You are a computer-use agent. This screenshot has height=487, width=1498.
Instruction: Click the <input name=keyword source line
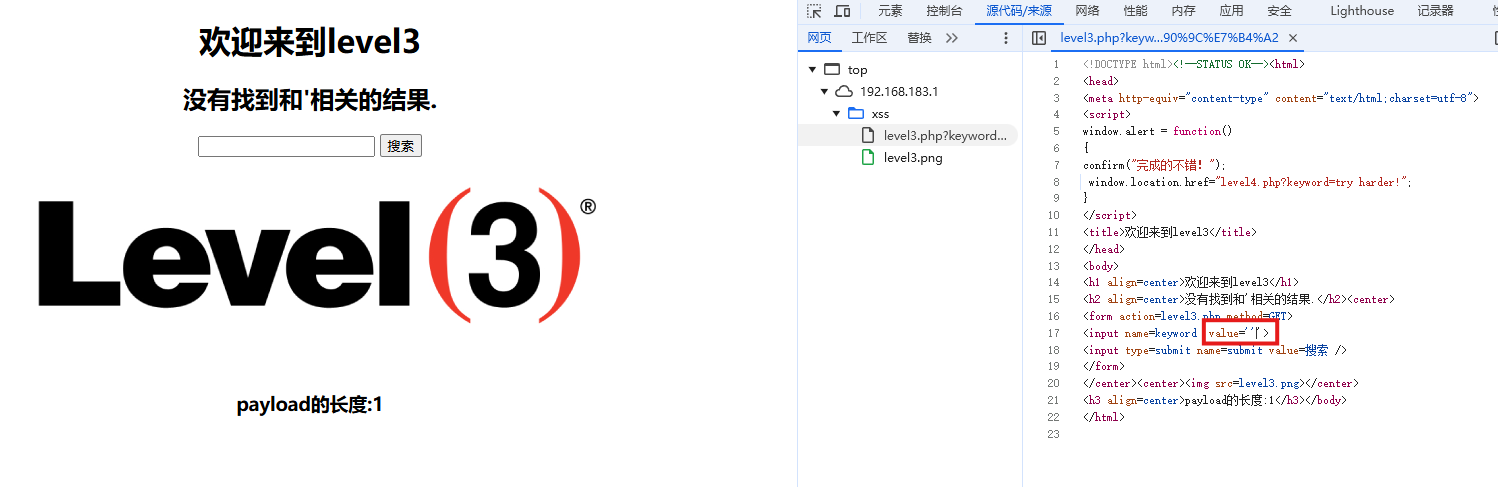coord(1176,333)
